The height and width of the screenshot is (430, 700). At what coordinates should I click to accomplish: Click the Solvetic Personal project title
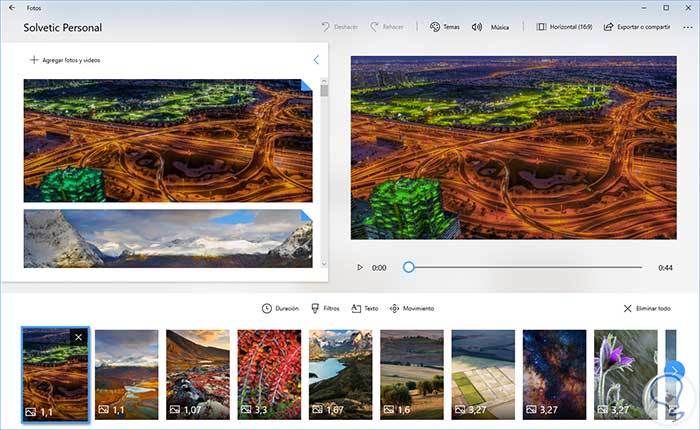62,28
